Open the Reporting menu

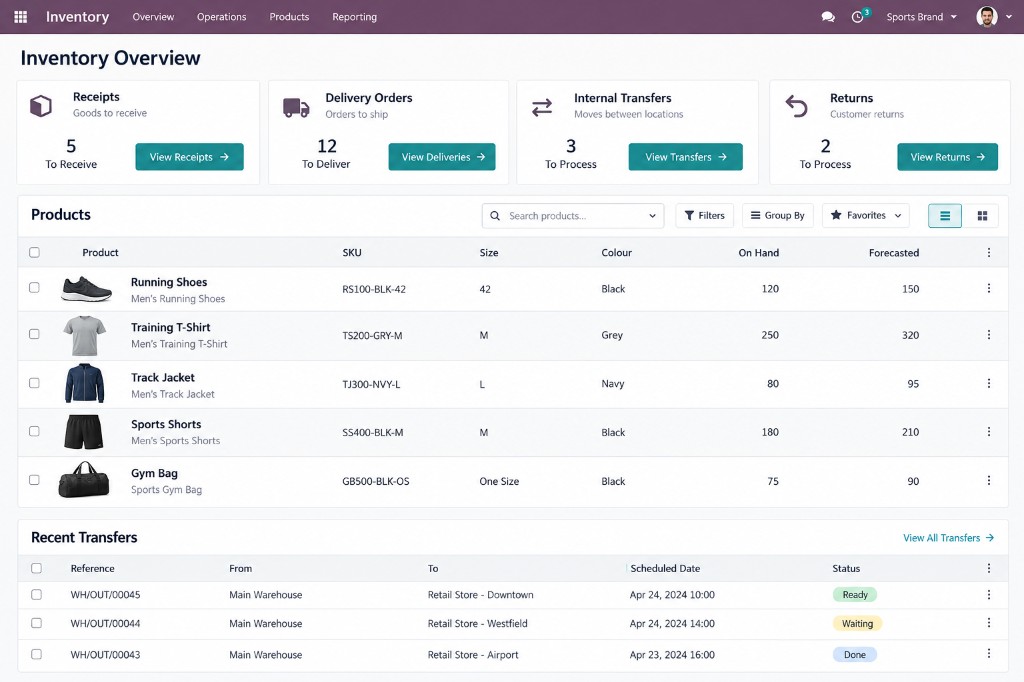[x=355, y=17]
